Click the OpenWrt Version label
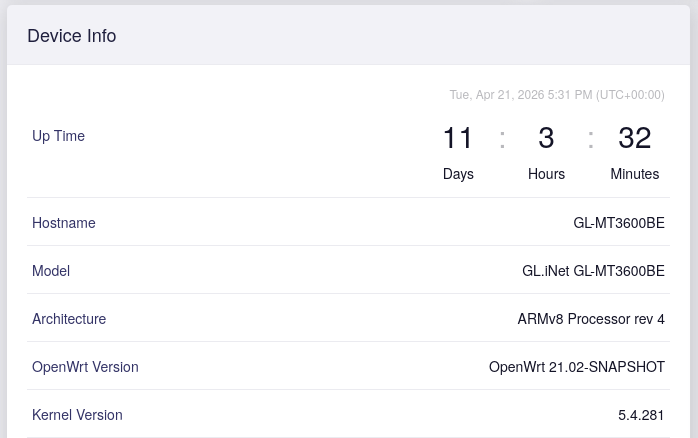698x438 pixels. tap(85, 367)
